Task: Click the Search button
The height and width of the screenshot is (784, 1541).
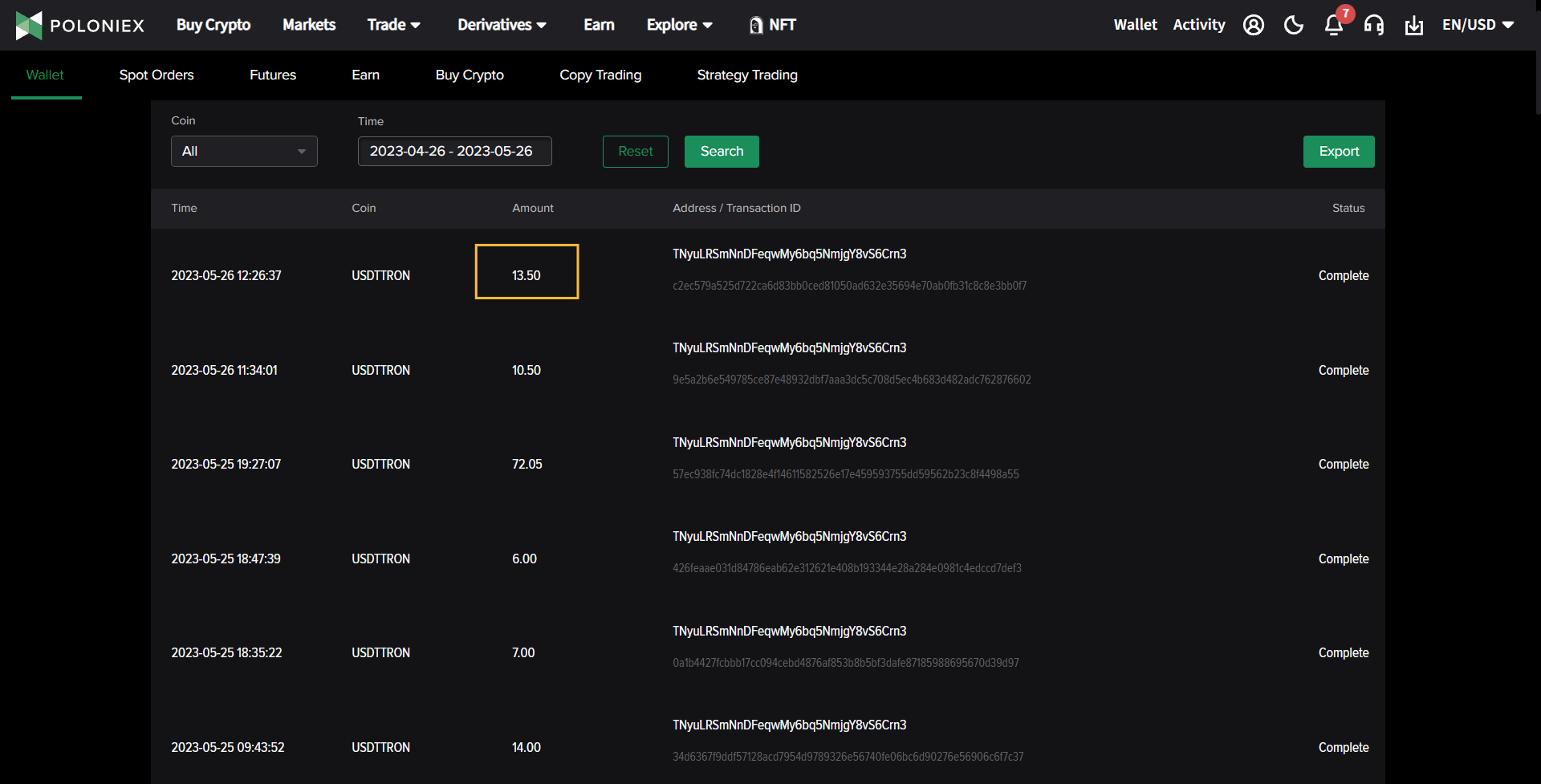Action: (x=722, y=151)
